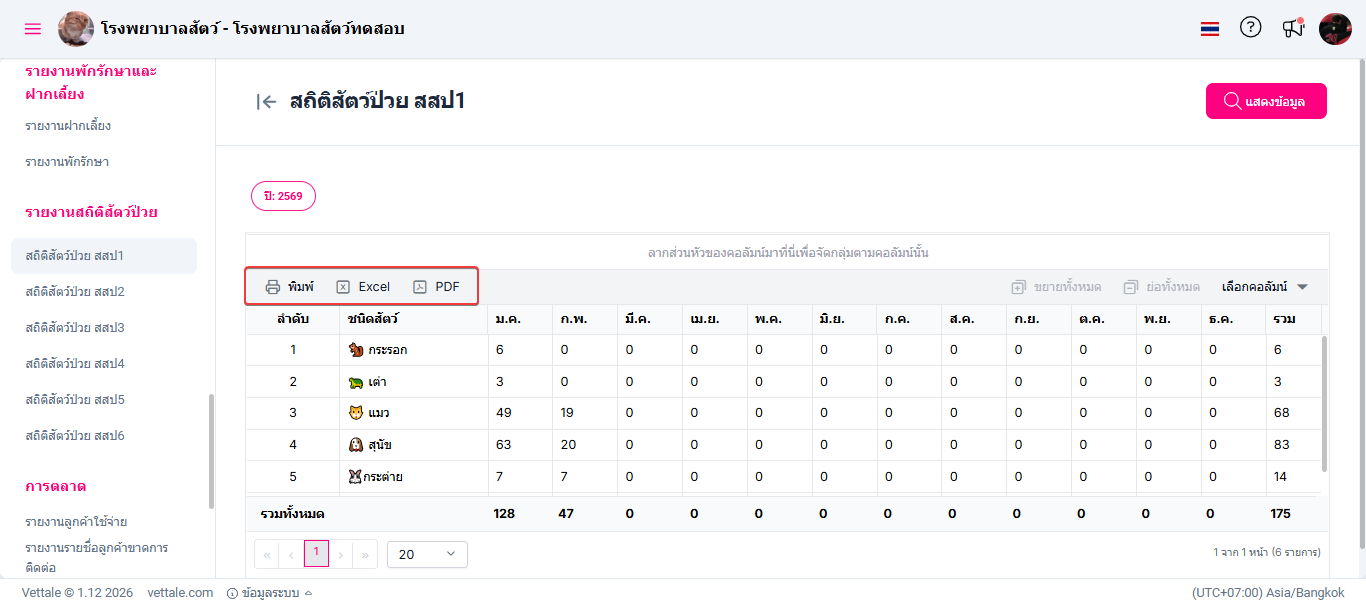Click the ปี: 2569 year filter chip
The height and width of the screenshot is (607, 1366).
coord(283,196)
